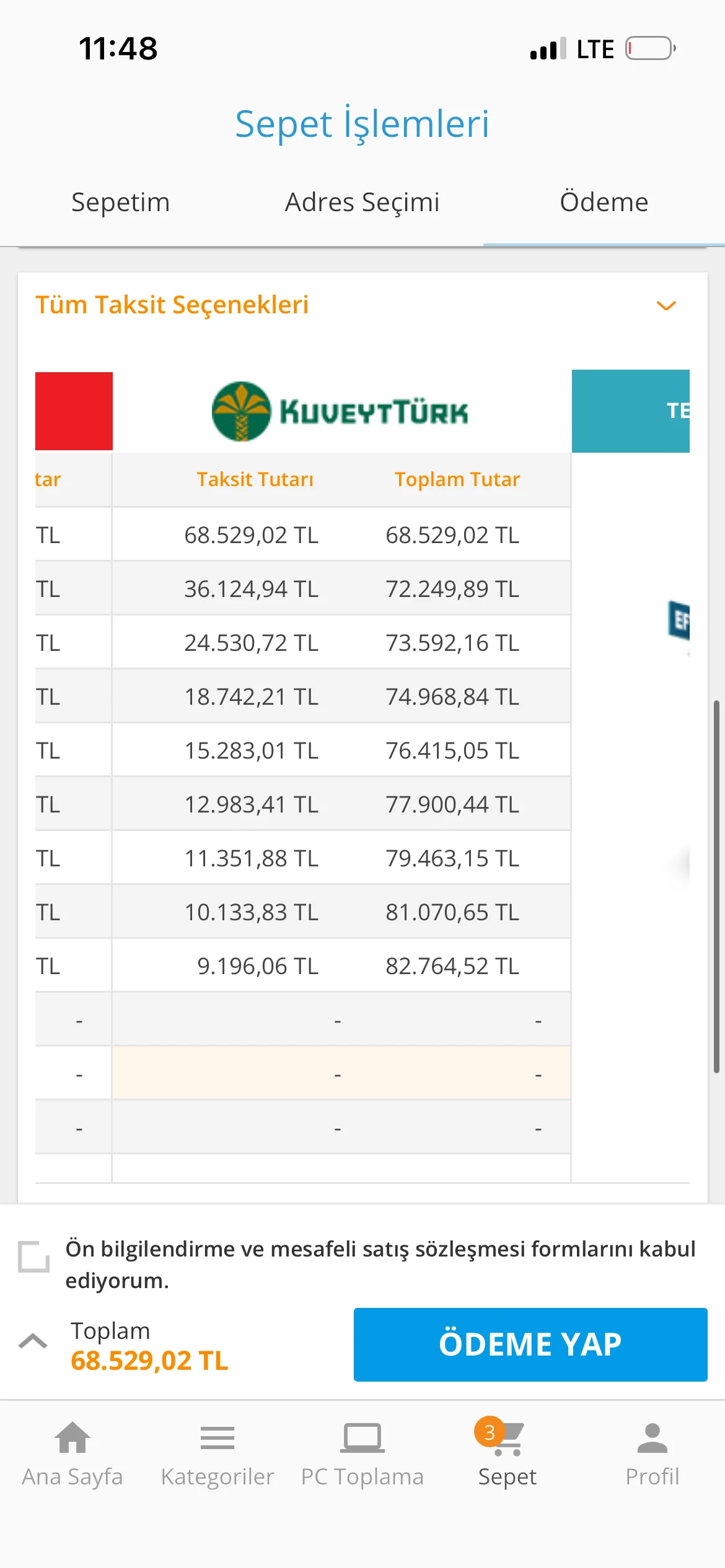Tap the teal bank header tile
Image resolution: width=725 pixels, height=1568 pixels.
(630, 411)
